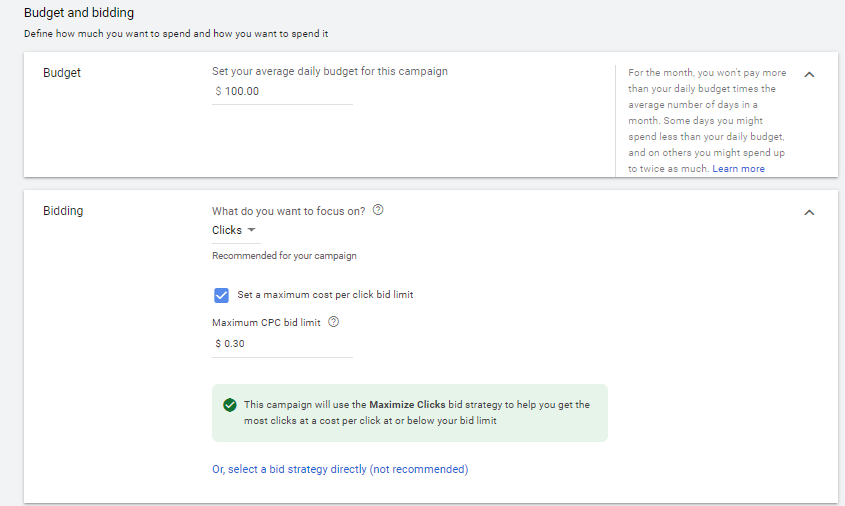
Task: Click the small arrow next to Clicks
Action: tap(251, 230)
